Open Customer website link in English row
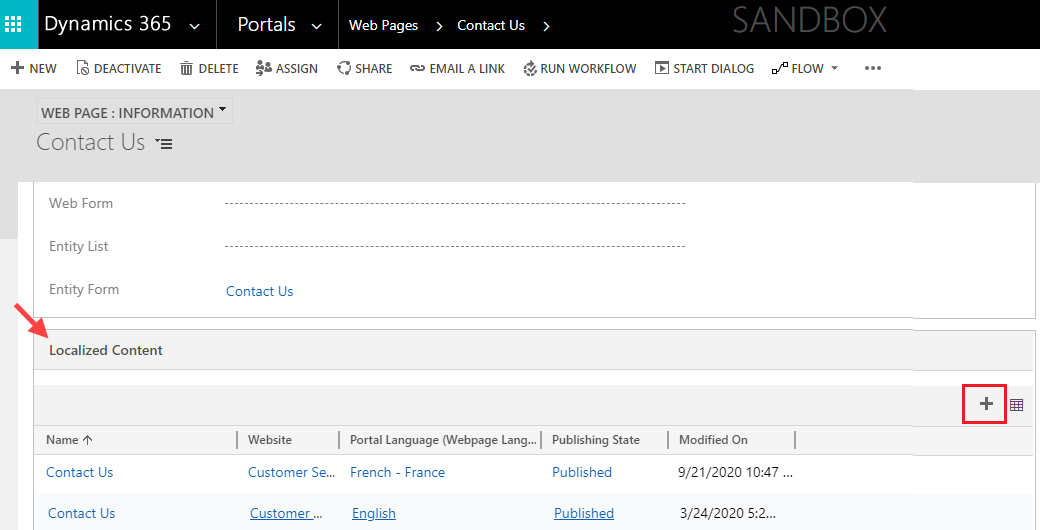Viewport: 1040px width, 530px height. (286, 513)
